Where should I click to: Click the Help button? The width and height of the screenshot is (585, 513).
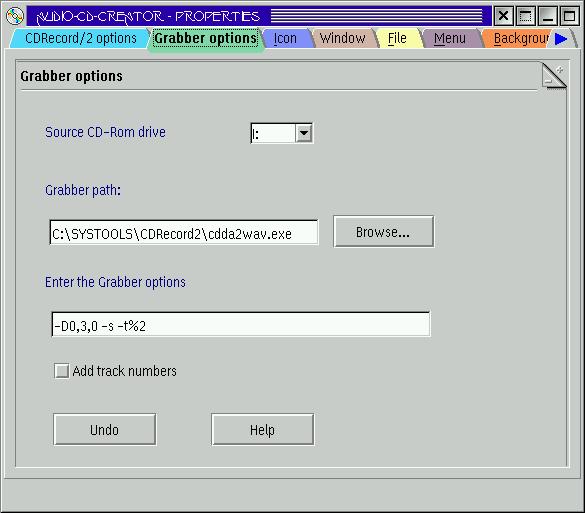263,429
